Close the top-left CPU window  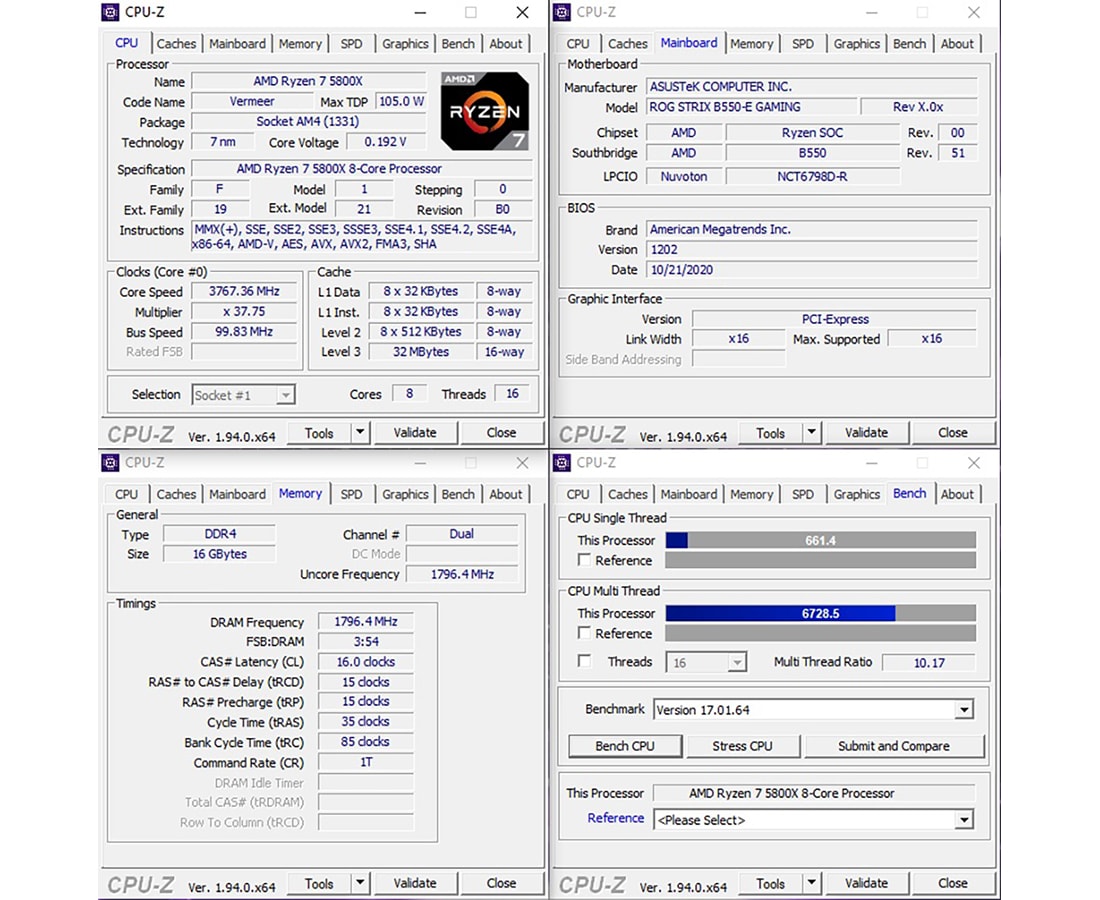(x=522, y=12)
